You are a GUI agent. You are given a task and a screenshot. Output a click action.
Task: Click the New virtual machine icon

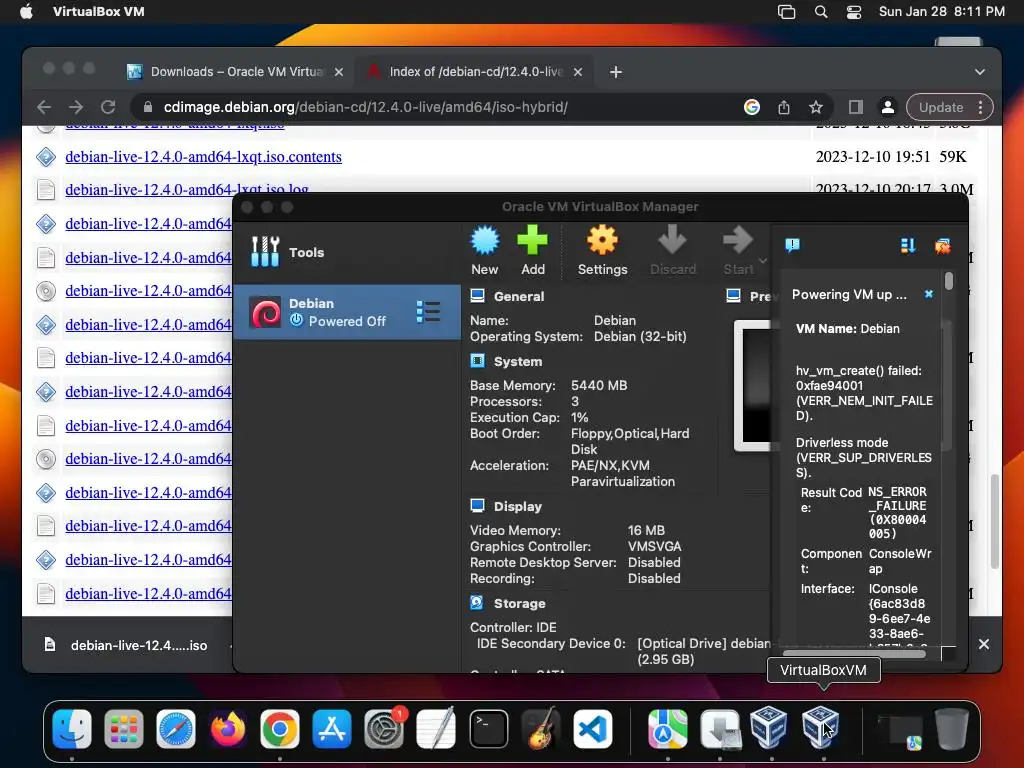tap(485, 240)
